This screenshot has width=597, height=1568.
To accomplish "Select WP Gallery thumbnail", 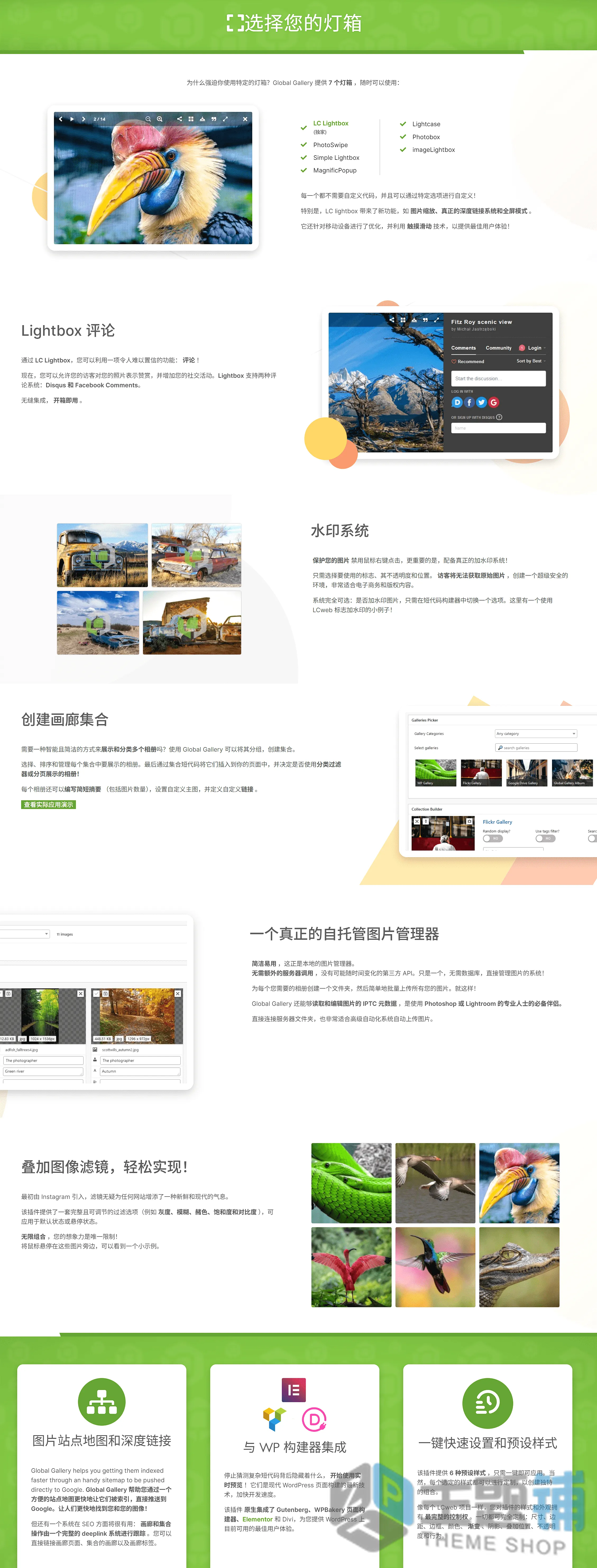I will 436,772.
